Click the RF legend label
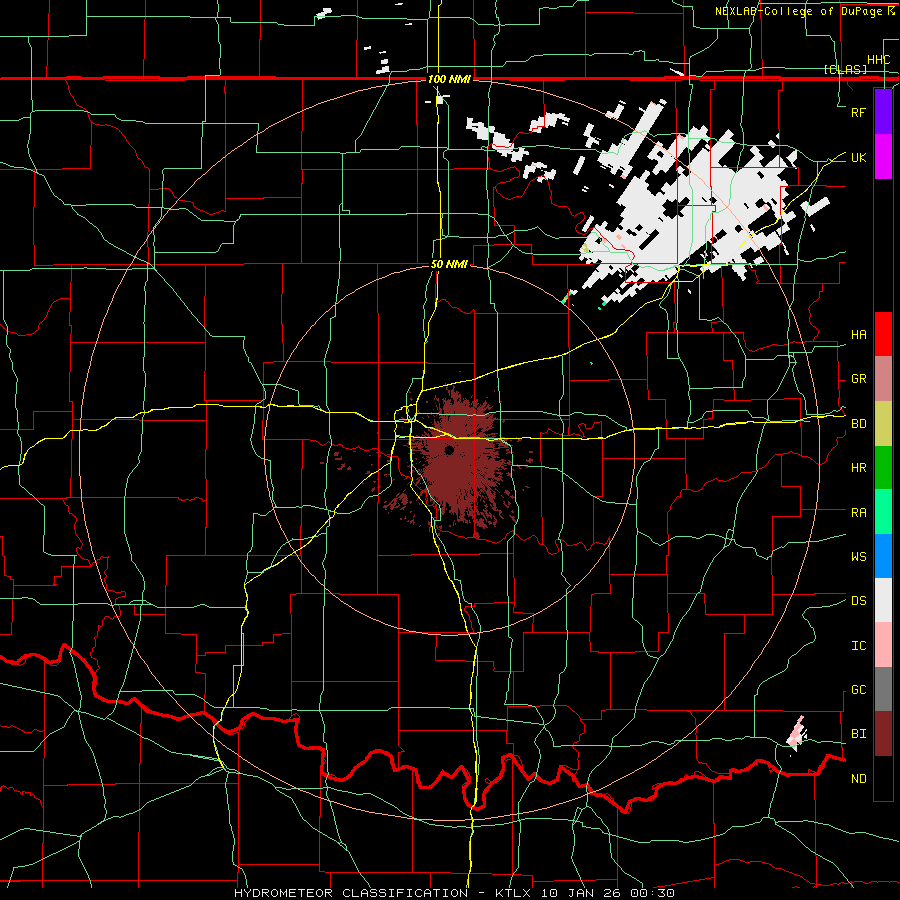The width and height of the screenshot is (900, 900). 858,112
